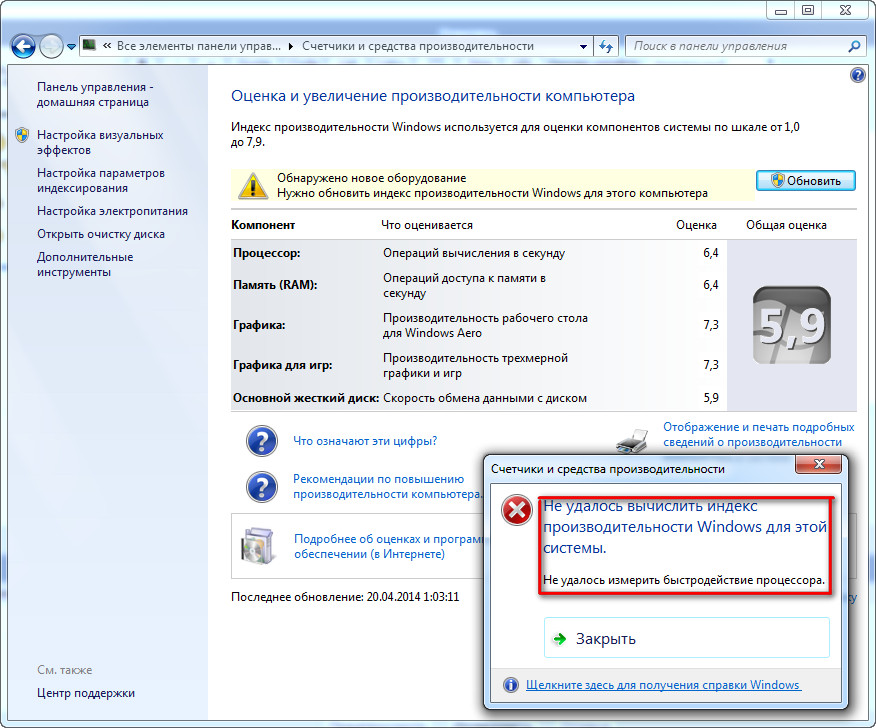Image resolution: width=876 pixels, height=728 pixels.
Task: Click shield icon beside 'Настройка визуальных эффектов'
Action: pos(22,135)
